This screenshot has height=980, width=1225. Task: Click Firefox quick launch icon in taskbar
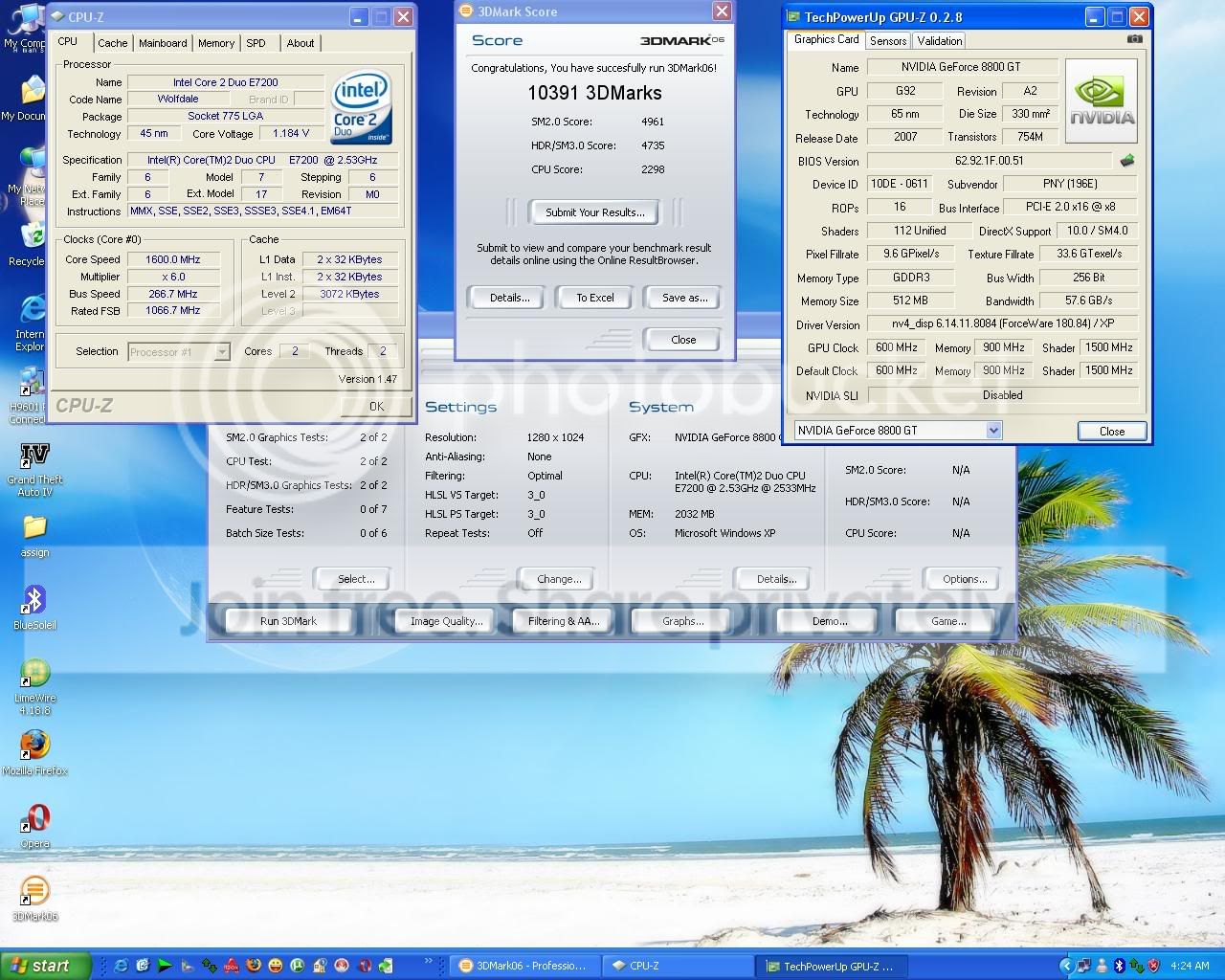[255, 966]
